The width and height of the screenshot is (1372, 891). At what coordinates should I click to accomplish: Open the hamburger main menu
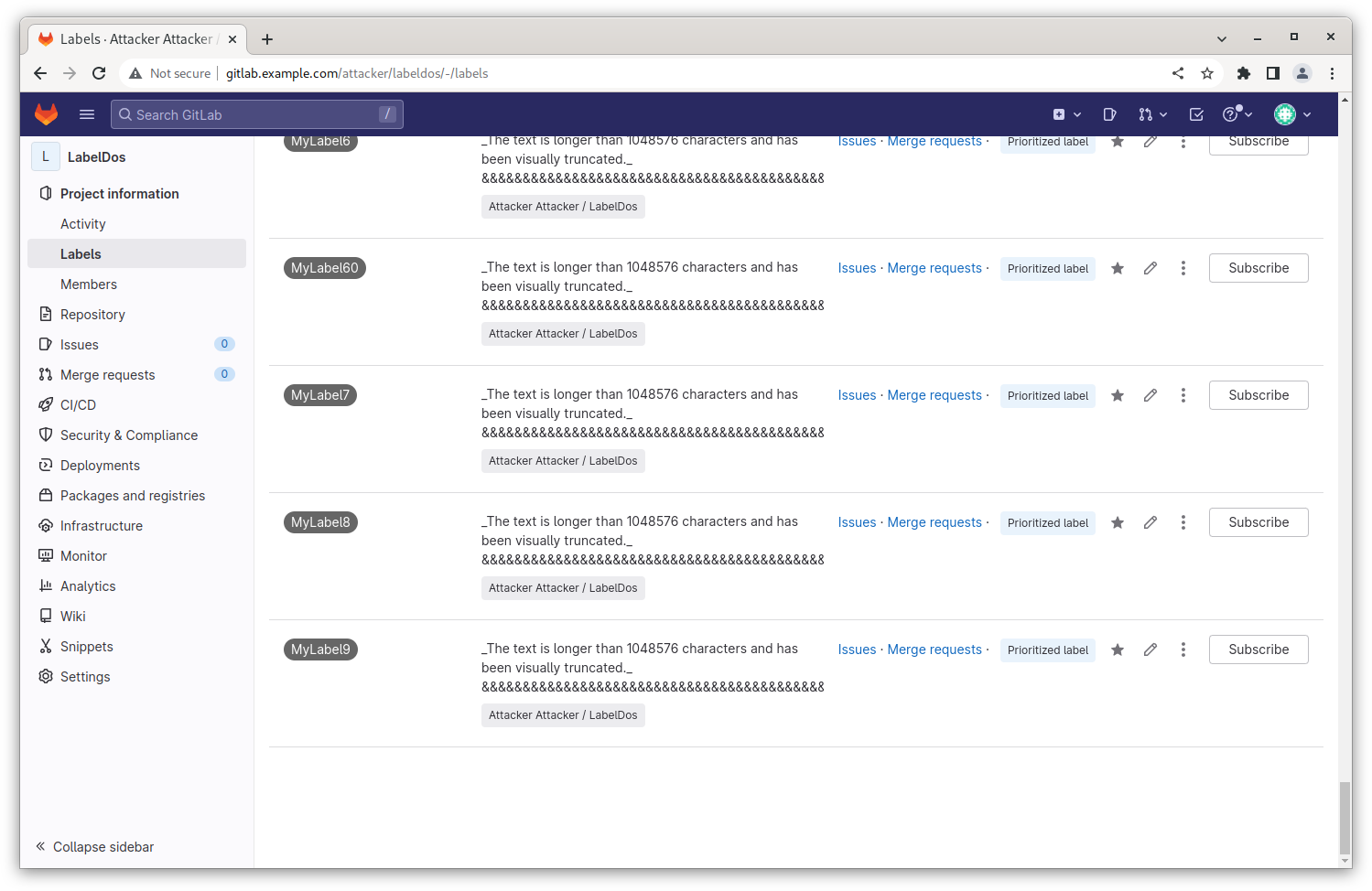pos(87,114)
